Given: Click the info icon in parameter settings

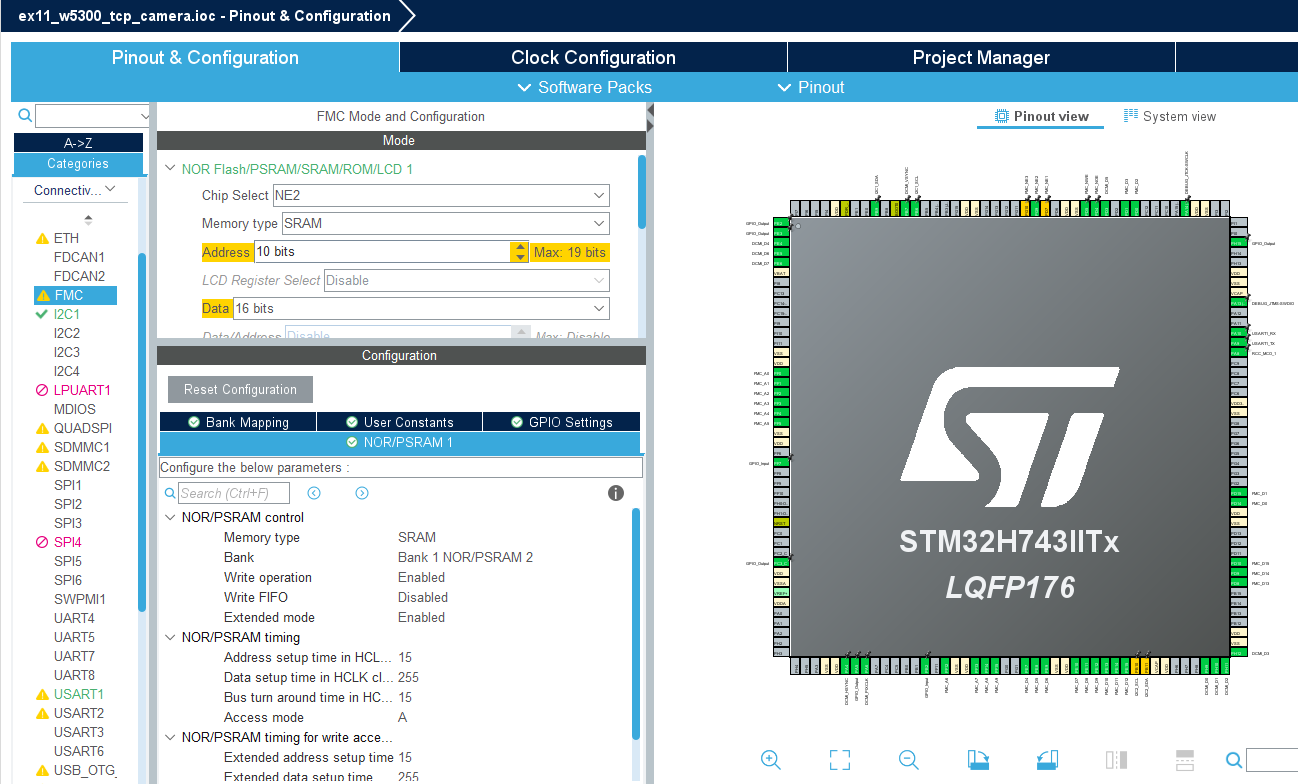Looking at the screenshot, I should [x=616, y=493].
